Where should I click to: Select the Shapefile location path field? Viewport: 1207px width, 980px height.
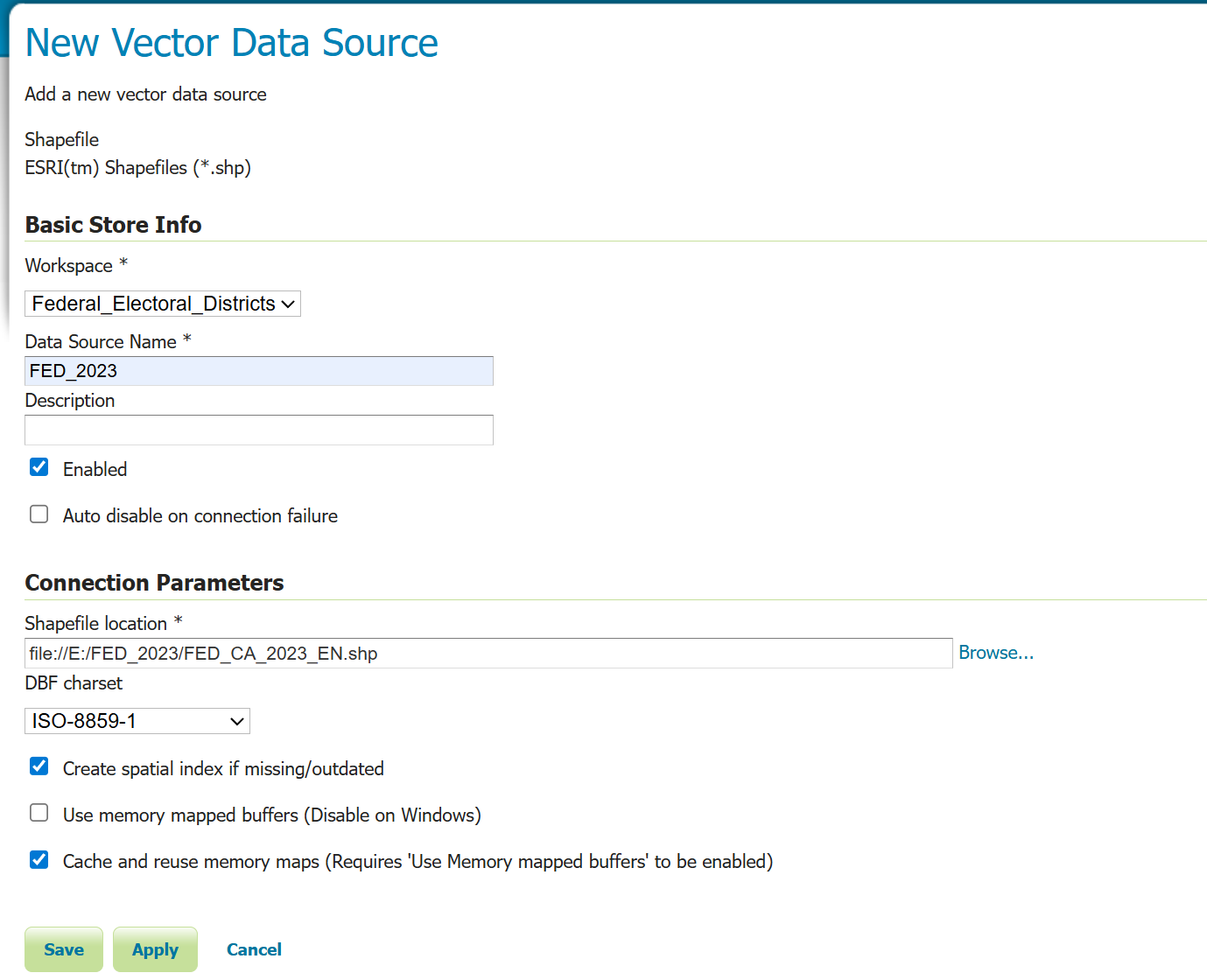tap(488, 654)
